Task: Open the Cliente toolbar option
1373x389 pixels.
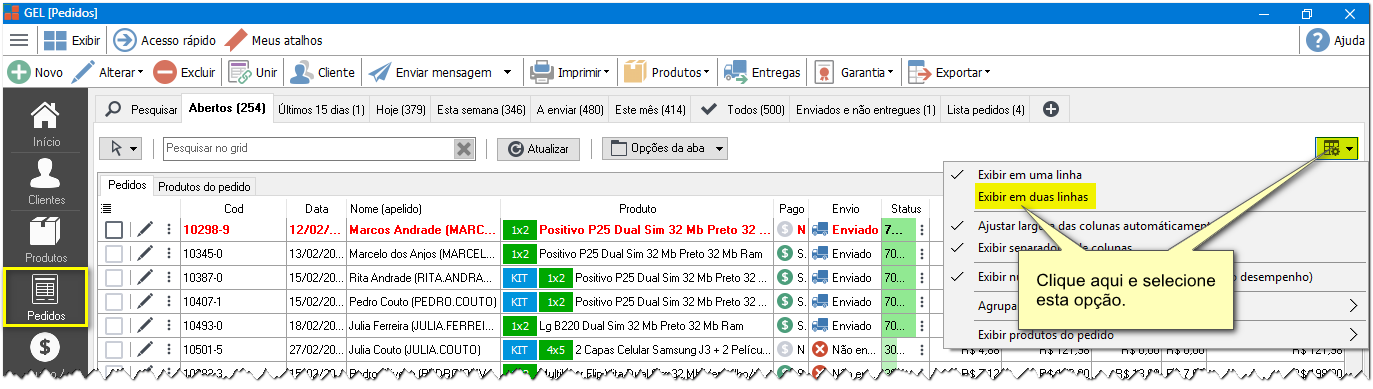Action: coord(322,72)
